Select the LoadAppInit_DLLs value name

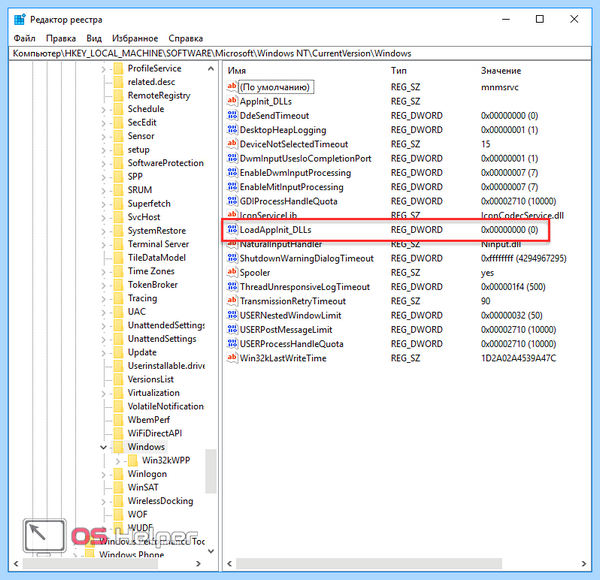[x=276, y=230]
